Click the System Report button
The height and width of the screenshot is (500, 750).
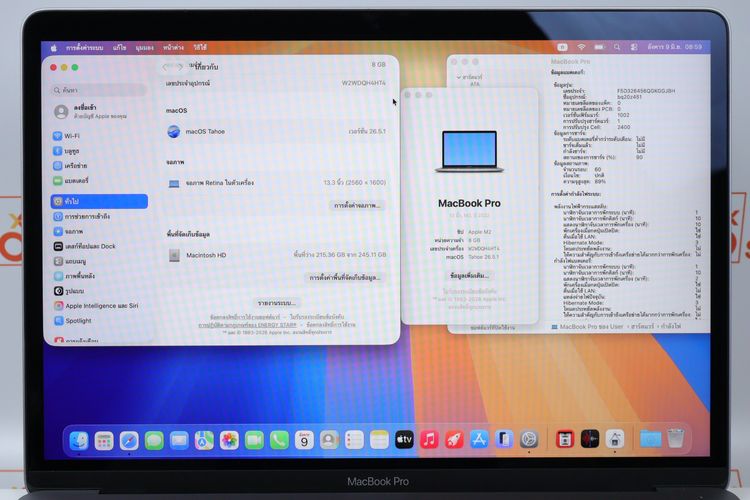coord(276,303)
